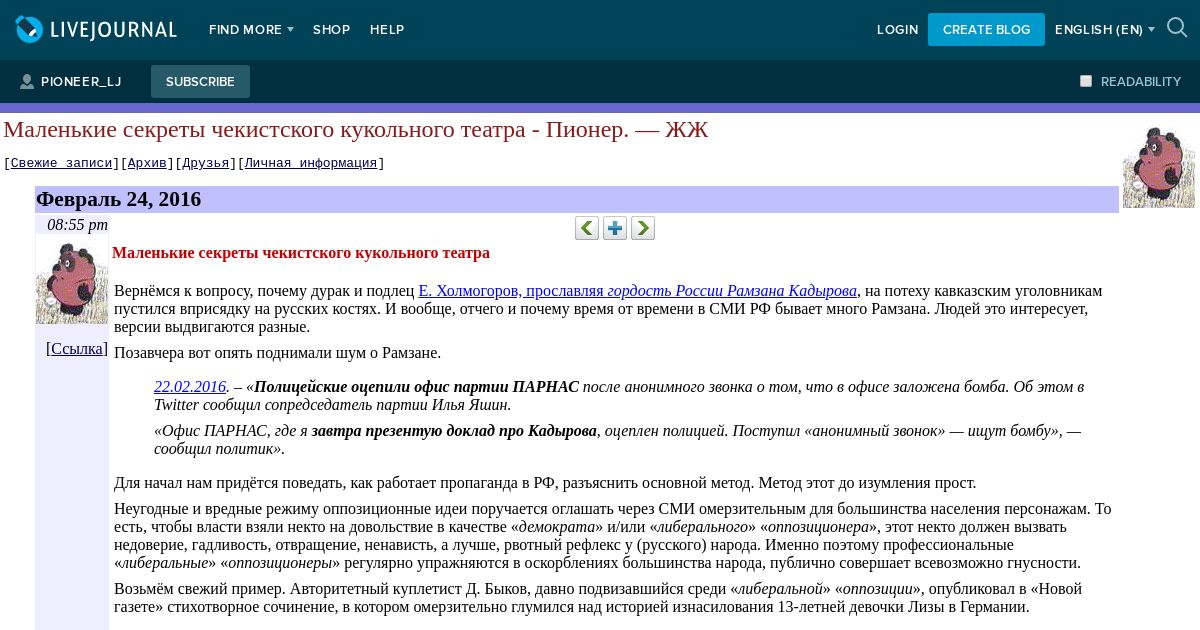This screenshot has height=630, width=1200.
Task: Open the Е. Холмогоров article link
Action: (637, 291)
